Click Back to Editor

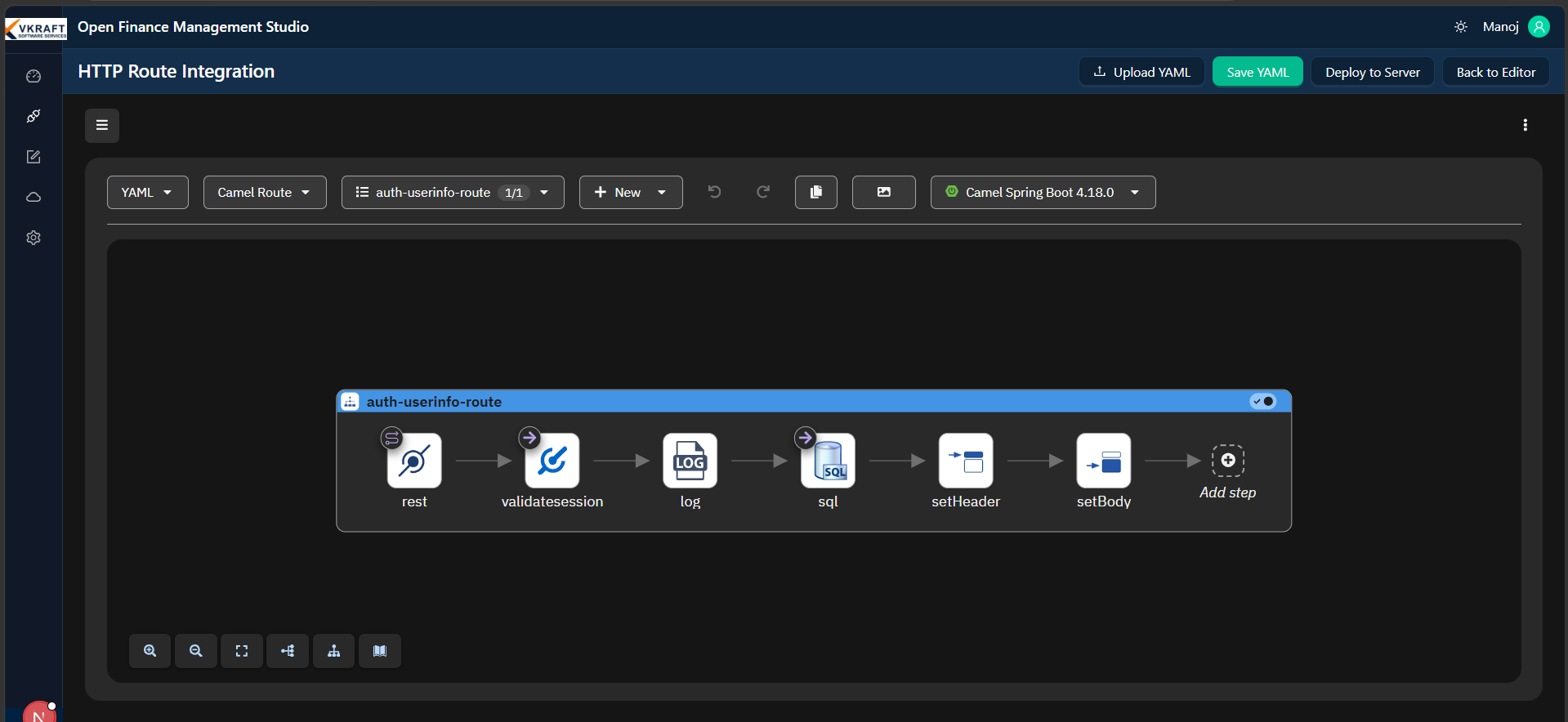pos(1496,72)
